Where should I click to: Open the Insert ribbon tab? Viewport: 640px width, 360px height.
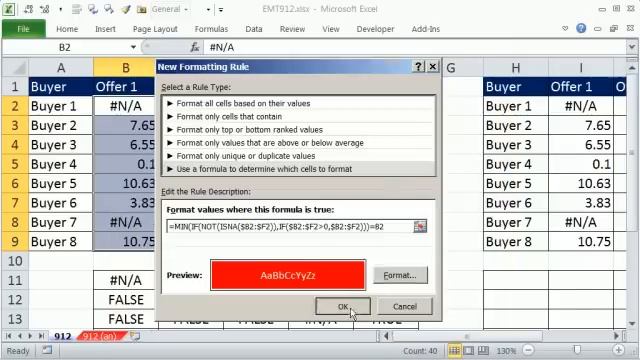[105, 29]
